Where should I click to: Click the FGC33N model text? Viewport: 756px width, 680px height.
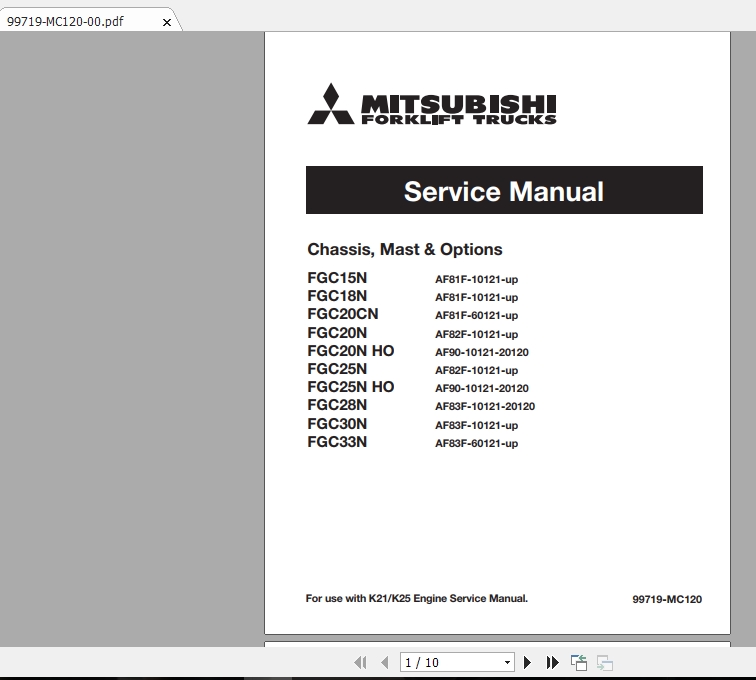tap(337, 442)
